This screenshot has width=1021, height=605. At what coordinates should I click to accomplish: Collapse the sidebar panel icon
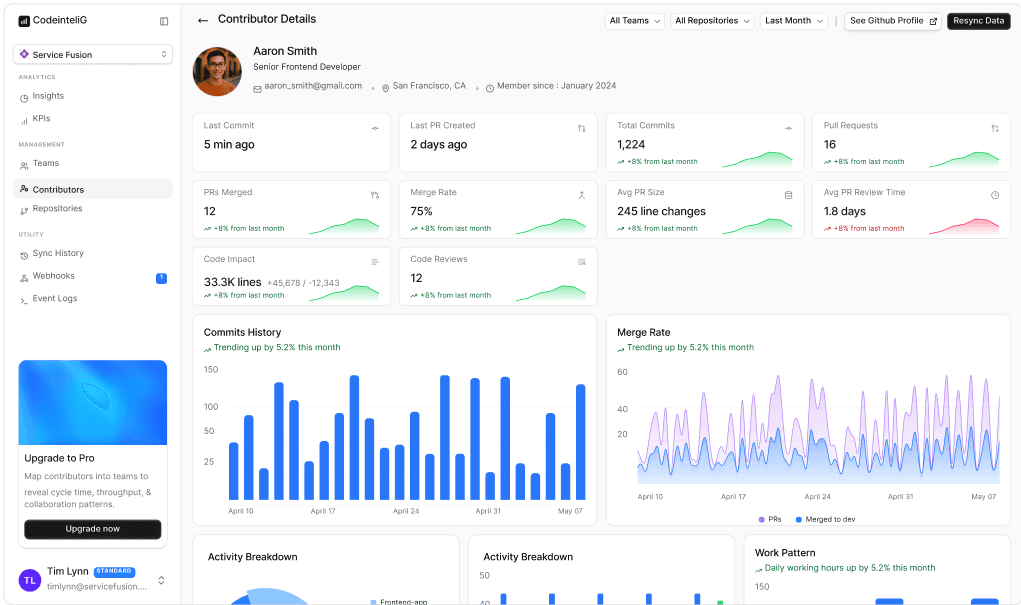164,21
